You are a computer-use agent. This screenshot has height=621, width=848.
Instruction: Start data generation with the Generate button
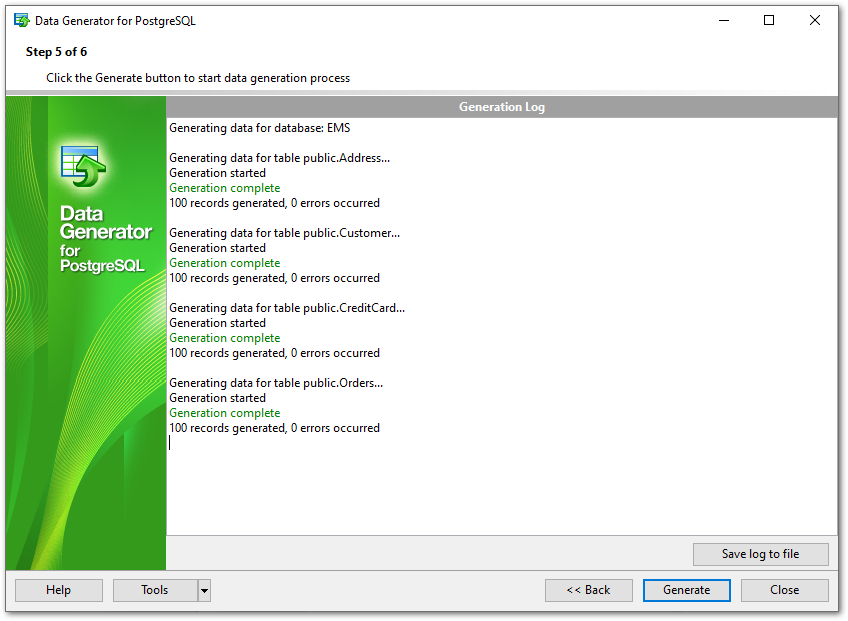point(686,590)
